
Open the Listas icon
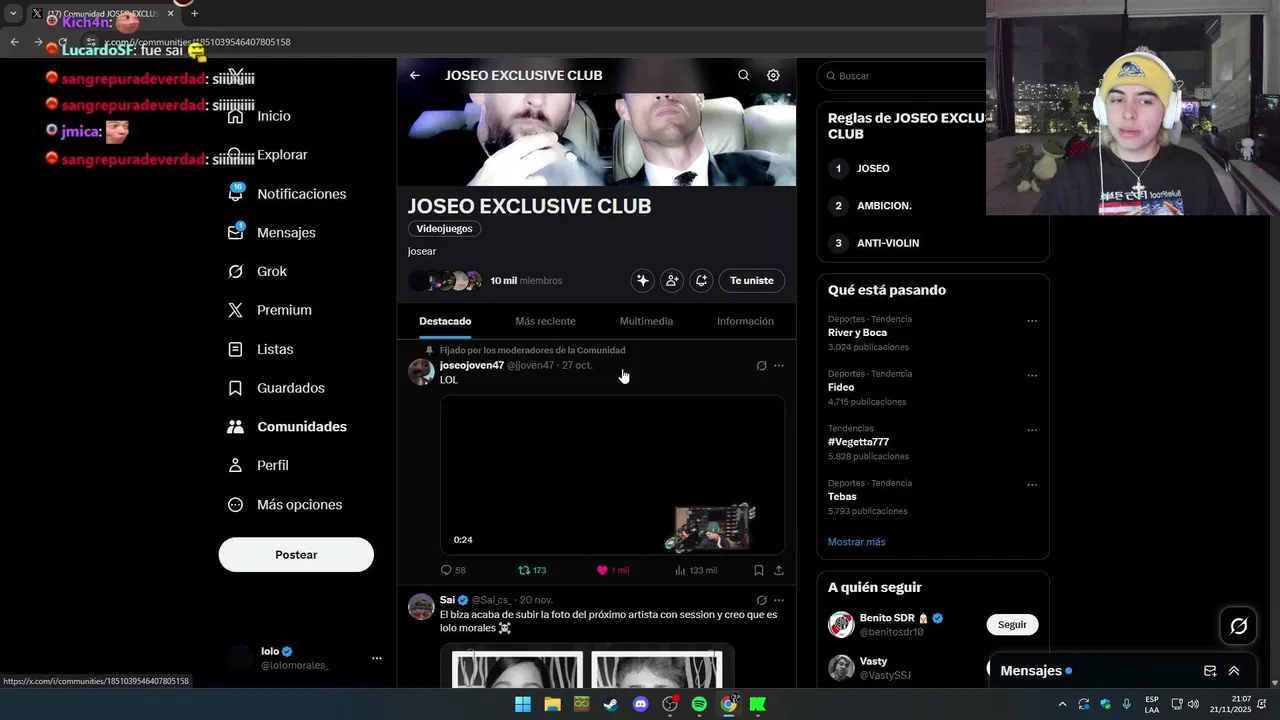235,349
